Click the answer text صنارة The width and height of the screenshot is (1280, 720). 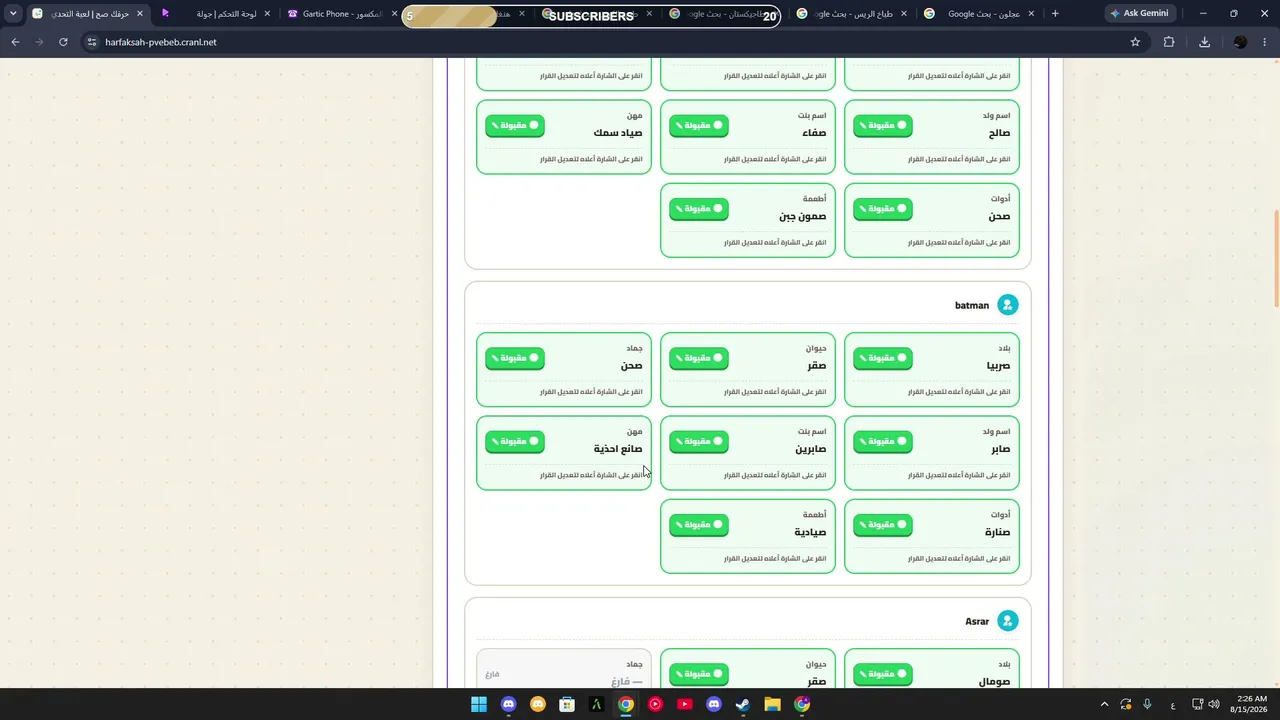[997, 532]
